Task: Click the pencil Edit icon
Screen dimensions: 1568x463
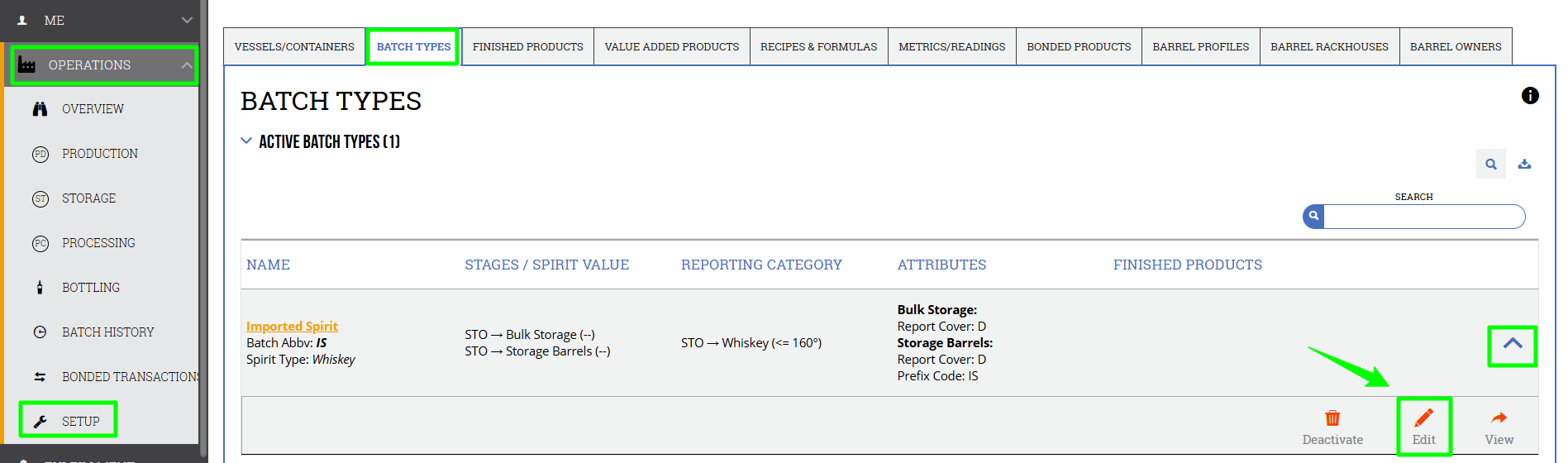Action: (1423, 418)
